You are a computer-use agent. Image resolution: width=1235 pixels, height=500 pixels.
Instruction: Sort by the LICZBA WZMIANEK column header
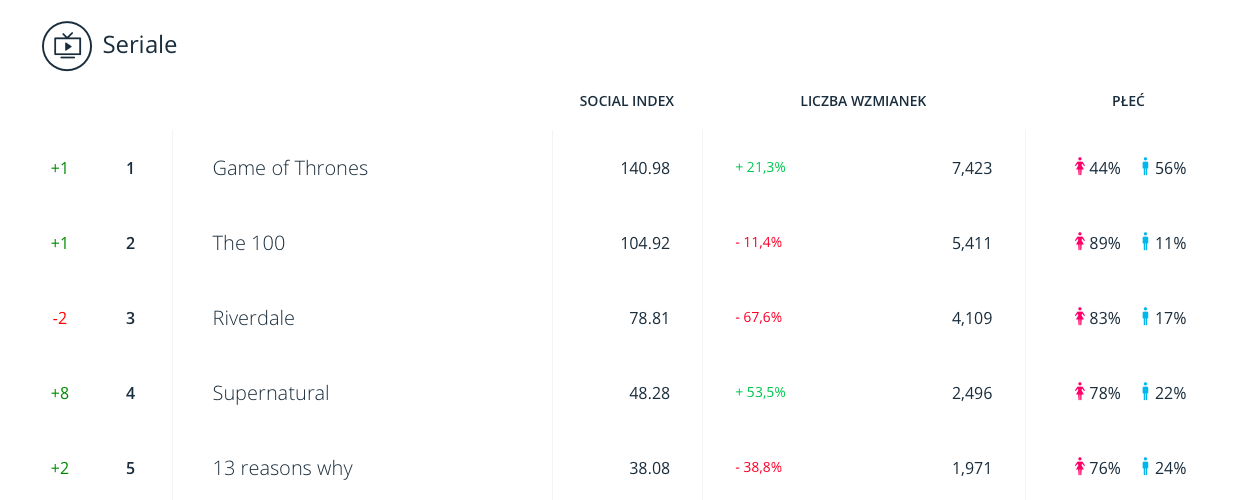(863, 101)
